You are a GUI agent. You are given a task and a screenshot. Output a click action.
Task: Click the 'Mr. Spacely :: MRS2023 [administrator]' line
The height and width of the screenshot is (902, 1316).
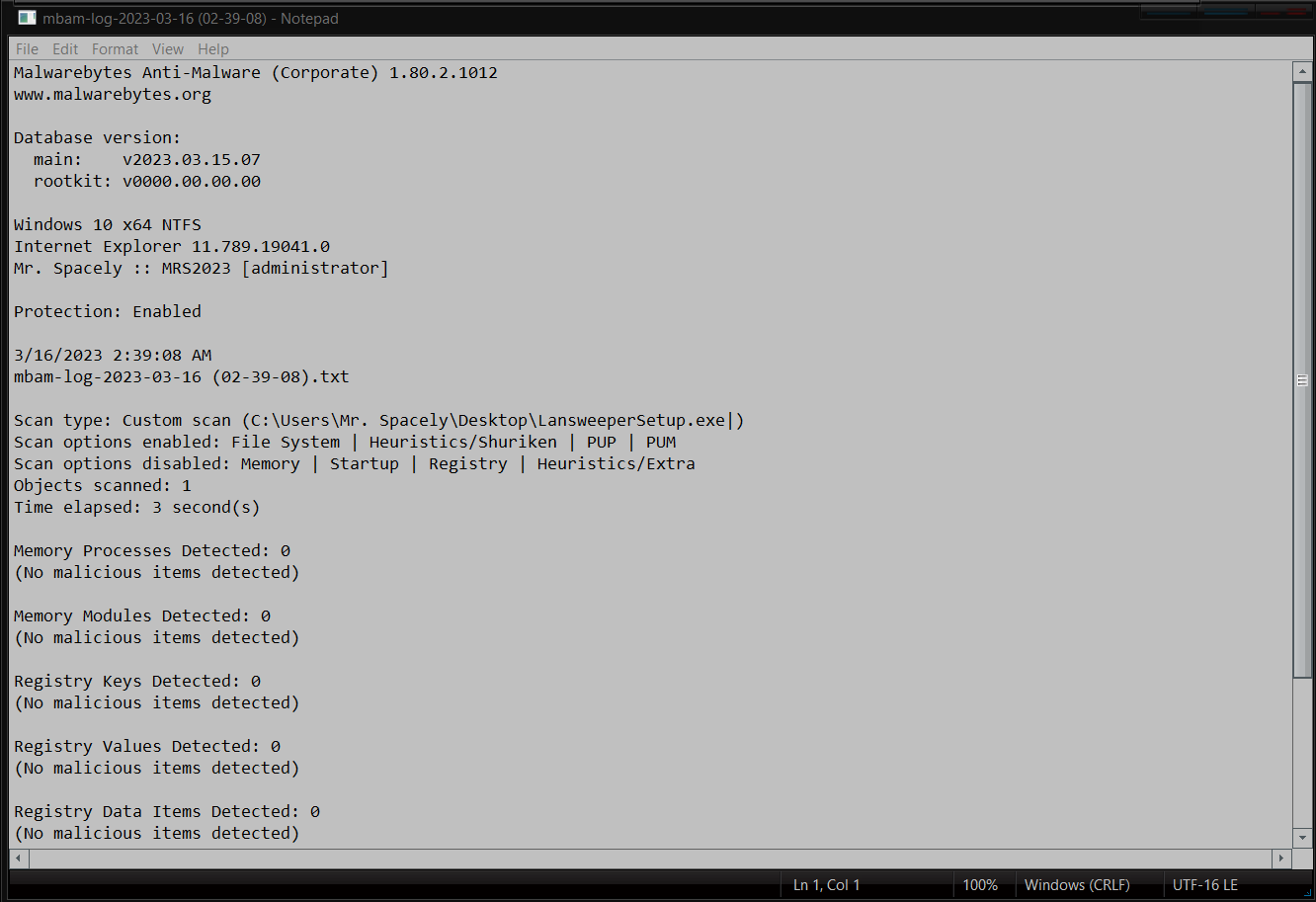click(x=202, y=269)
